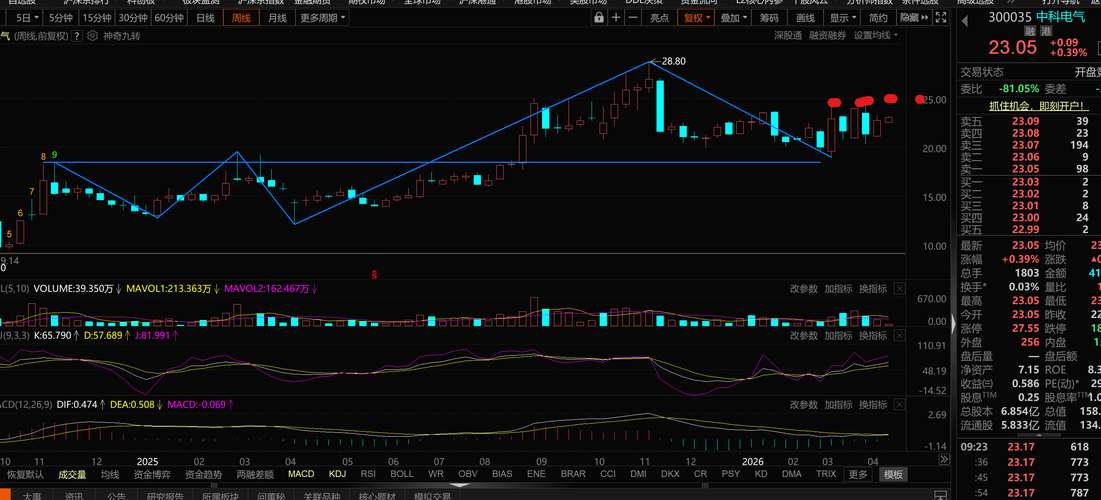
Task: Switch to 日线 daily chart tab
Action: tap(204, 18)
